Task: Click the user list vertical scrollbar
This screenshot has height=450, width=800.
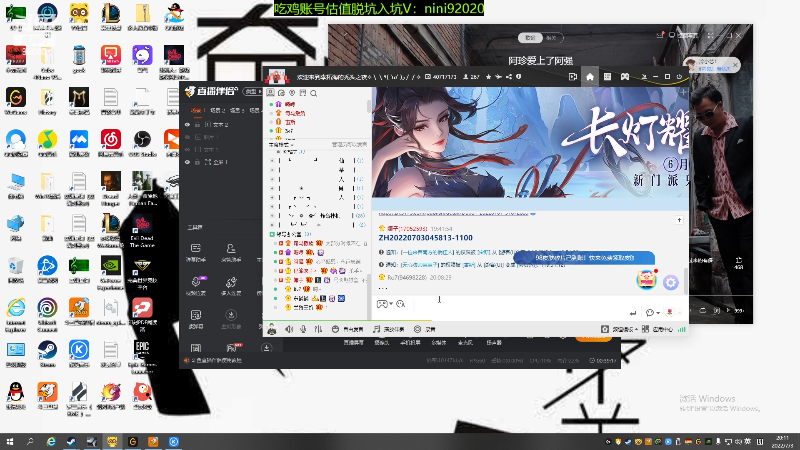Action: pos(368,105)
